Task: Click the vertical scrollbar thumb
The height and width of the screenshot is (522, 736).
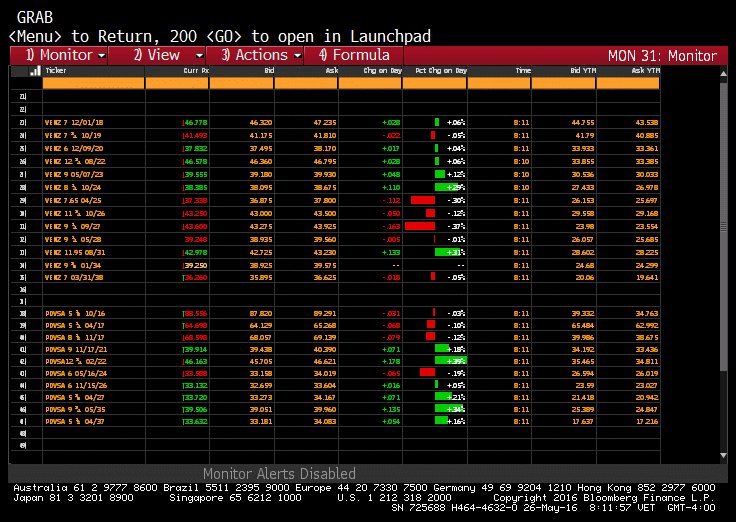Action: (723, 225)
